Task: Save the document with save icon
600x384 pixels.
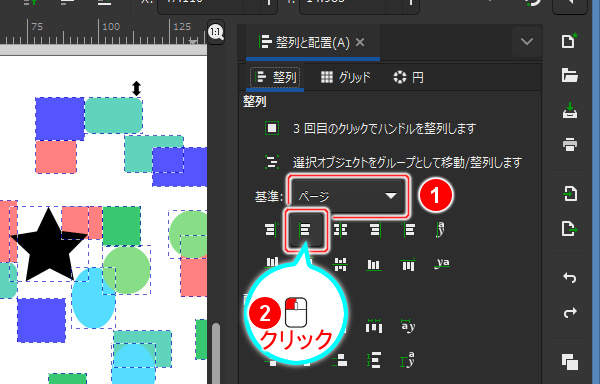Action: point(569,110)
